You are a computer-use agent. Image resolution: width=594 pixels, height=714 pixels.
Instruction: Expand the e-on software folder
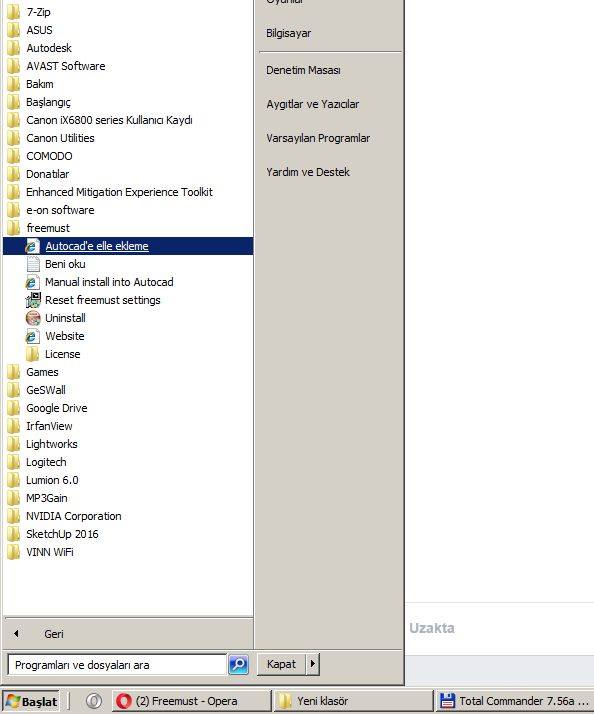coord(60,210)
